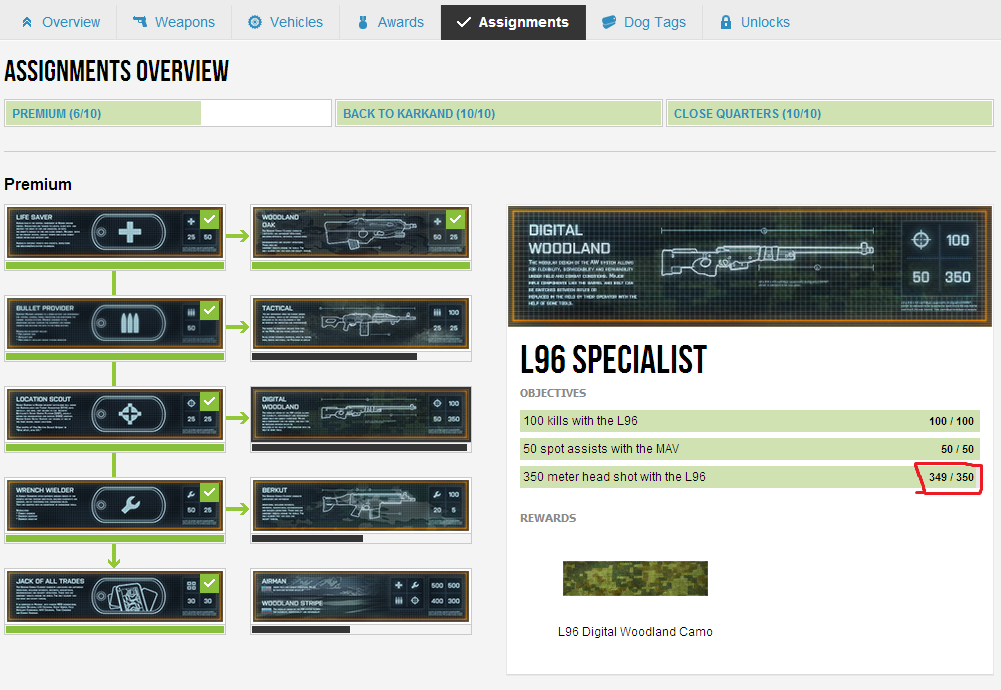Click the crosshair icon on Location Scout
Screen dimensions: 1001x690
tap(129, 416)
